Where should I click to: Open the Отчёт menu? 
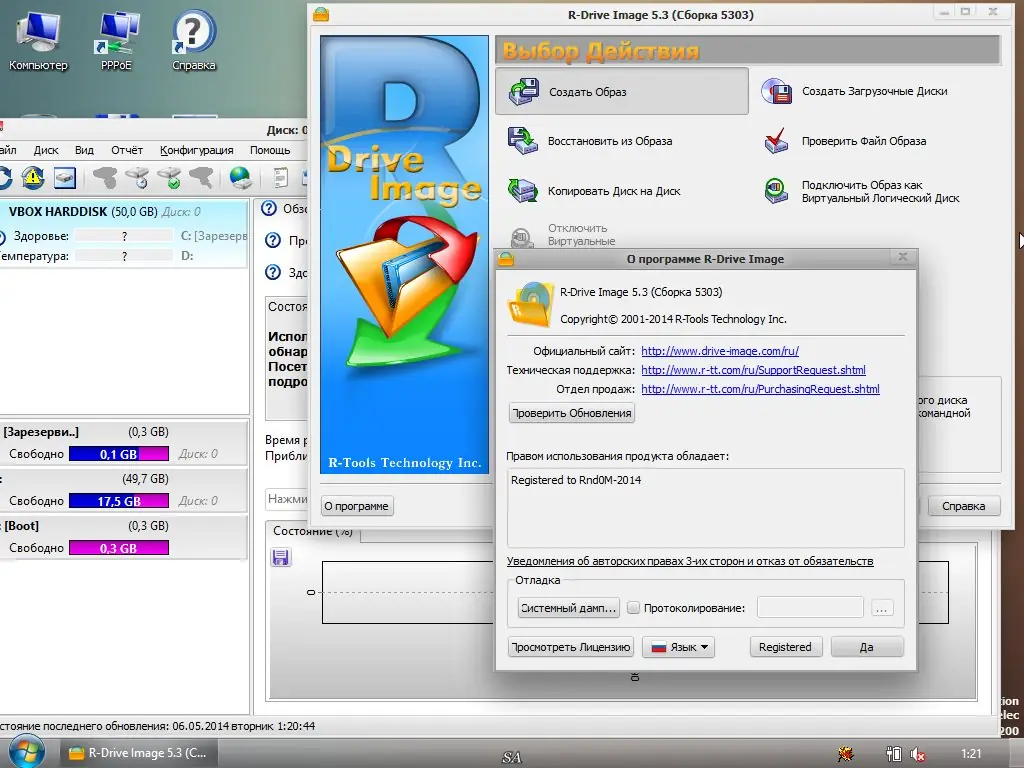(x=127, y=150)
